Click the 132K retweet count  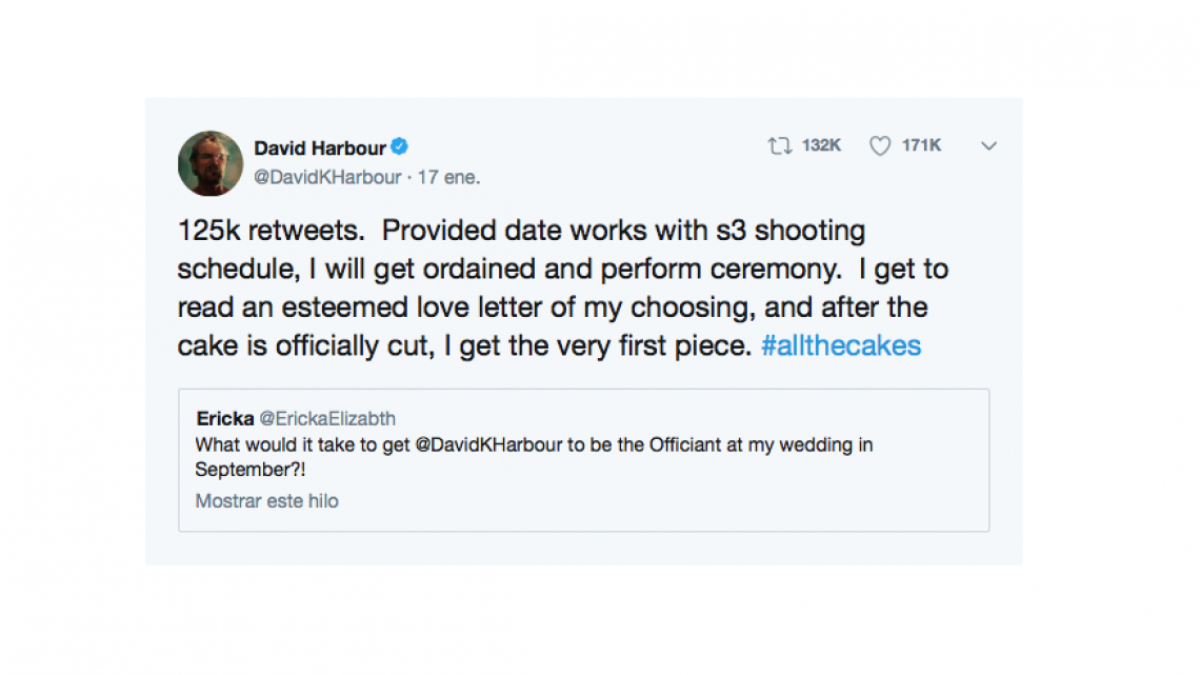[x=821, y=145]
